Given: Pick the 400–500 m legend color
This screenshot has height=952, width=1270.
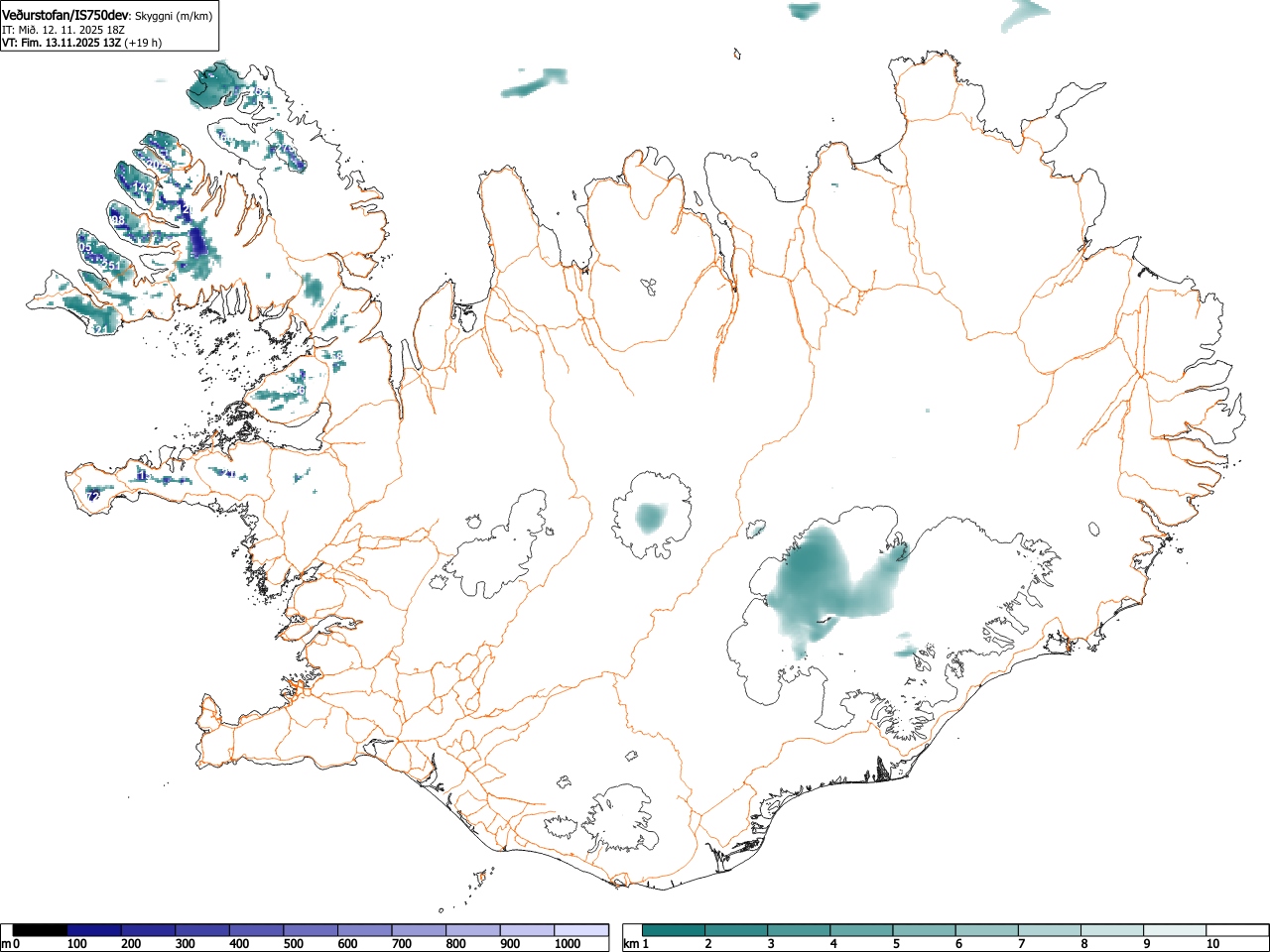Looking at the screenshot, I should pos(257,930).
